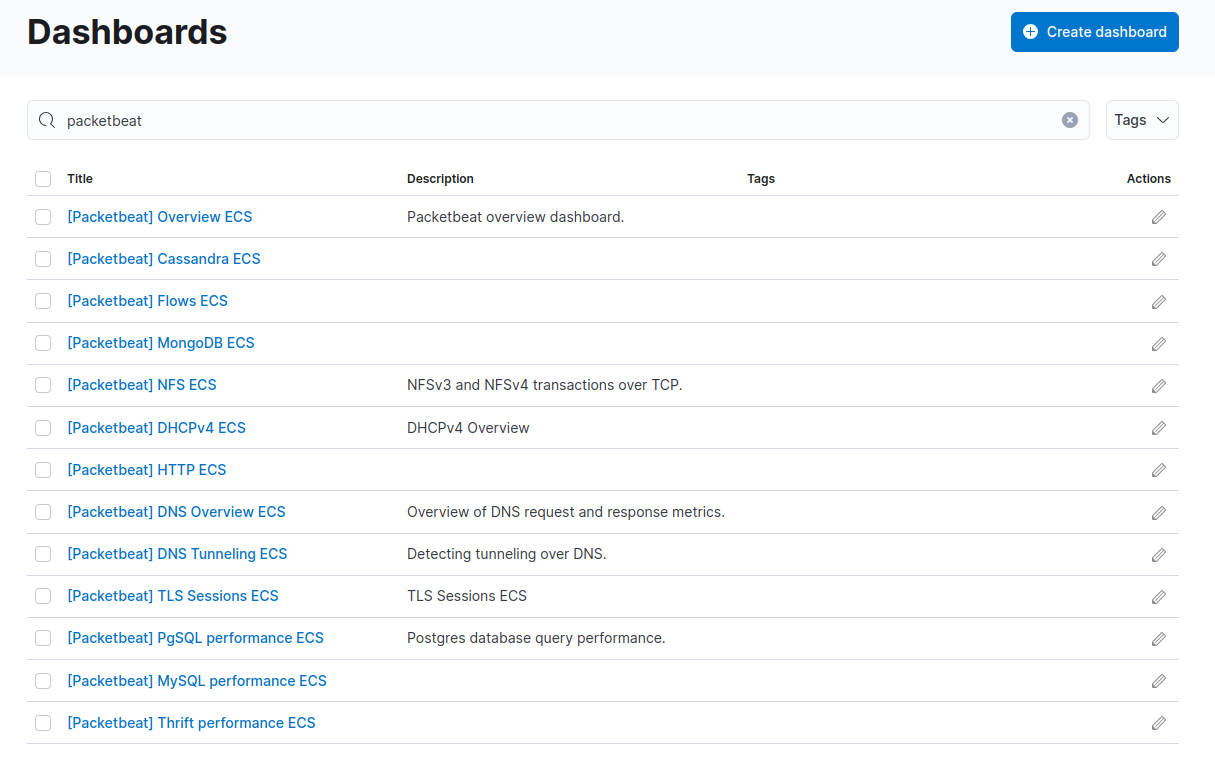Click edit pencil for DHCPv4 ECS row
1215x759 pixels.
(x=1159, y=428)
